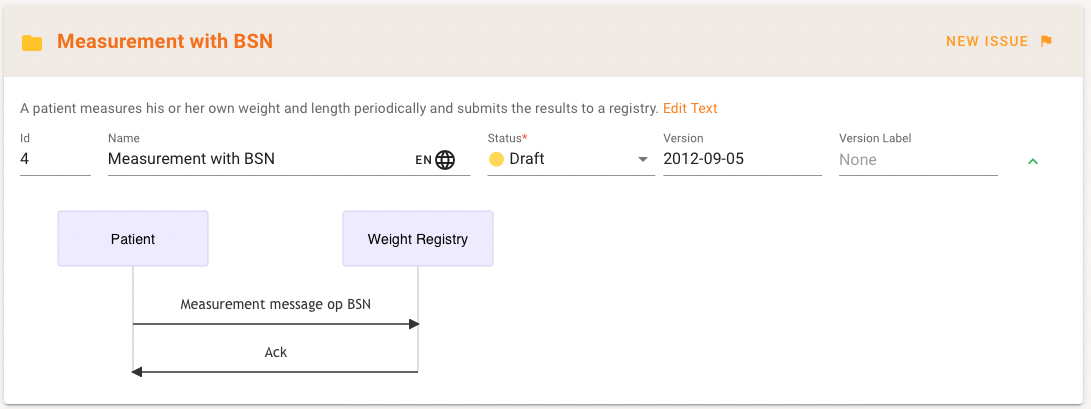Image resolution: width=1091 pixels, height=409 pixels.
Task: Click the Version date field
Action: 741,159
